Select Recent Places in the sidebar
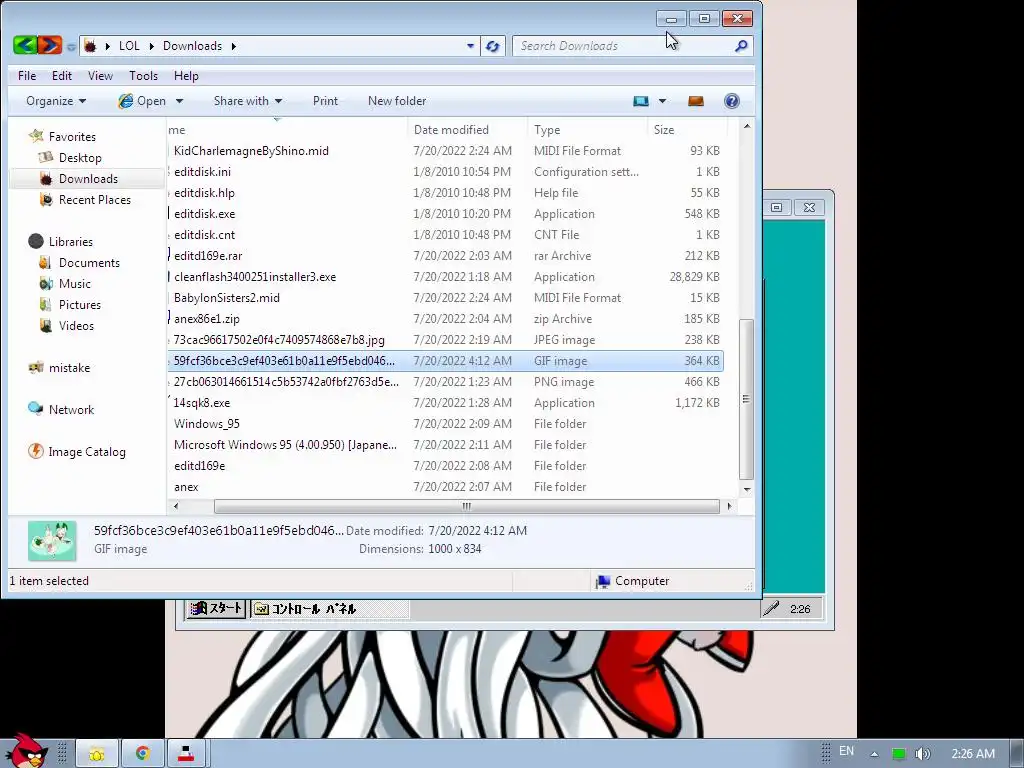The image size is (1024, 768). (x=95, y=199)
